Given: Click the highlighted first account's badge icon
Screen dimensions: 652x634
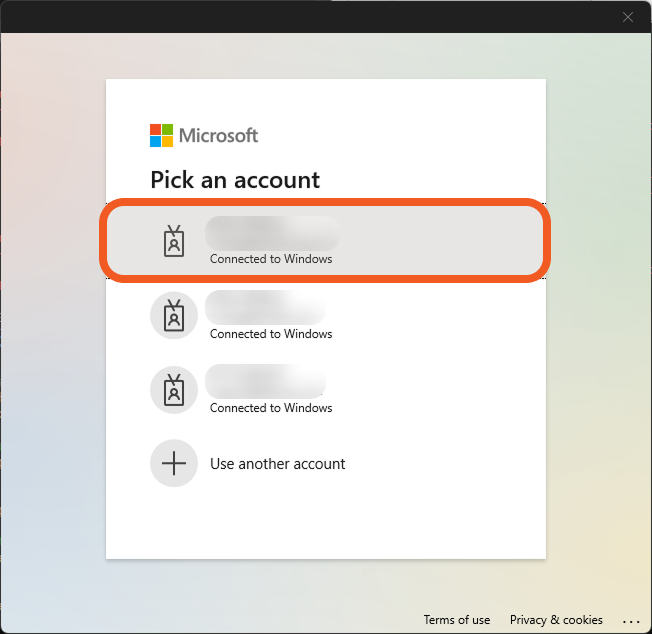Looking at the screenshot, I should click(174, 241).
